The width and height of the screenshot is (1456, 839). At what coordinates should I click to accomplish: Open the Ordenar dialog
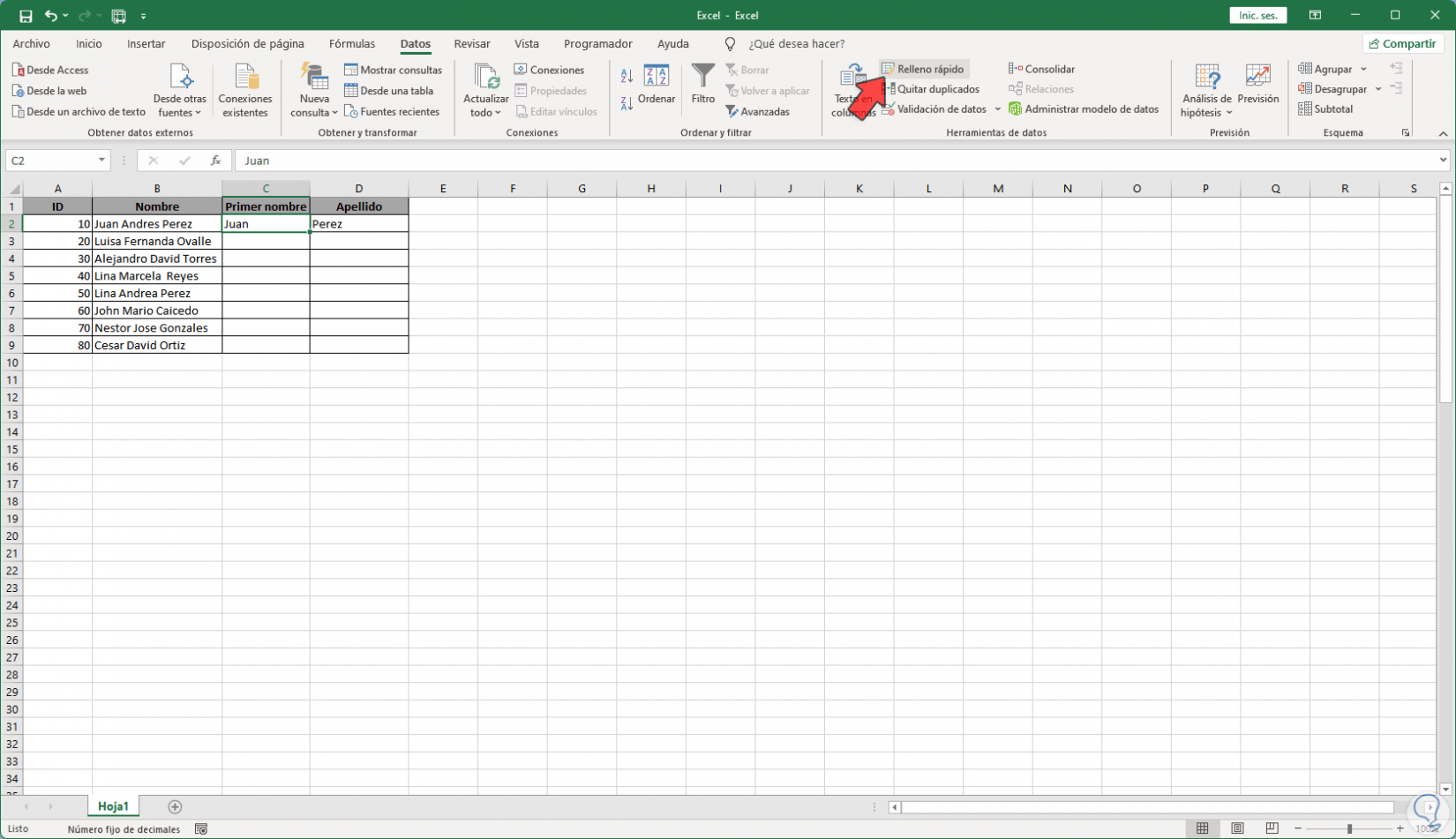(657, 85)
